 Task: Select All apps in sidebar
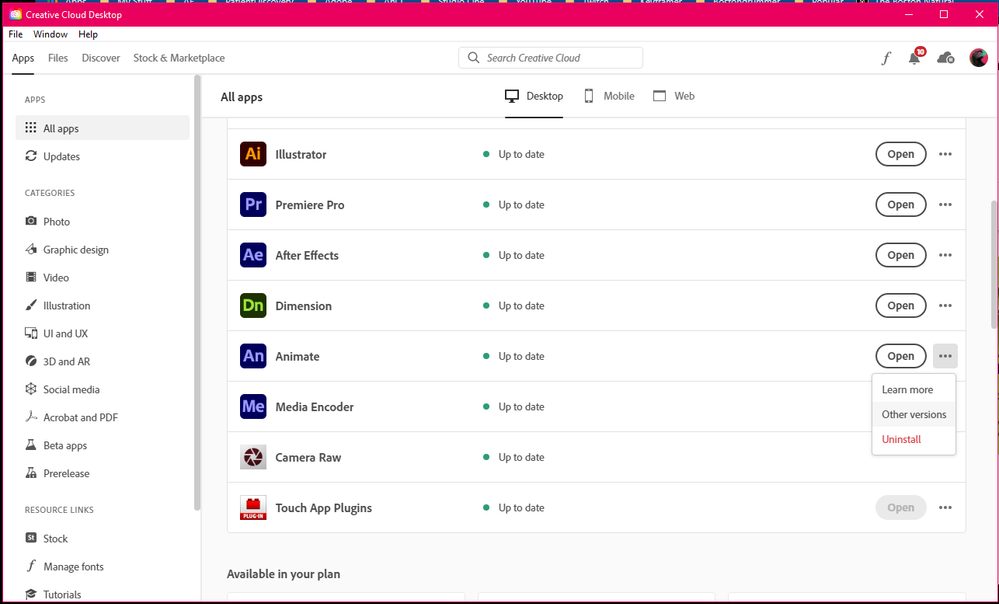[103, 128]
